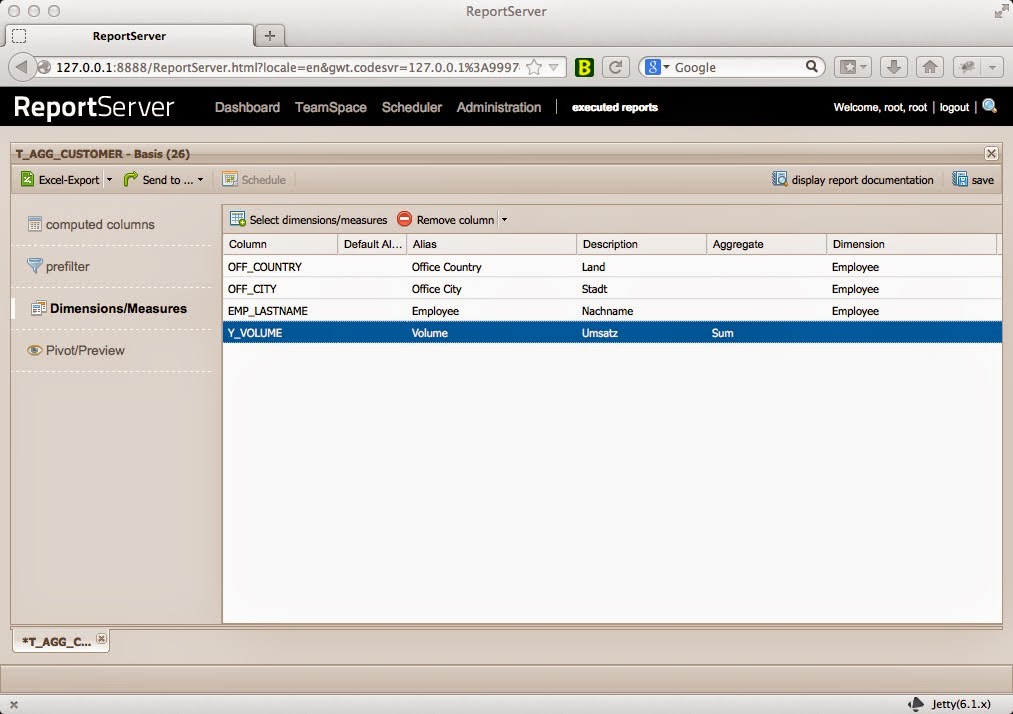Click the prefilter funnel icon
The image size is (1013, 714).
coord(35,266)
